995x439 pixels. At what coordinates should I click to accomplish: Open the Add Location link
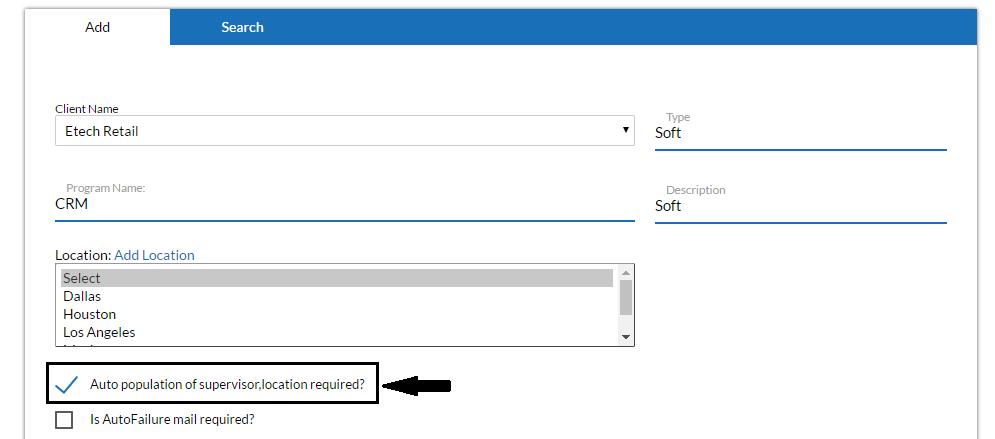[154, 255]
